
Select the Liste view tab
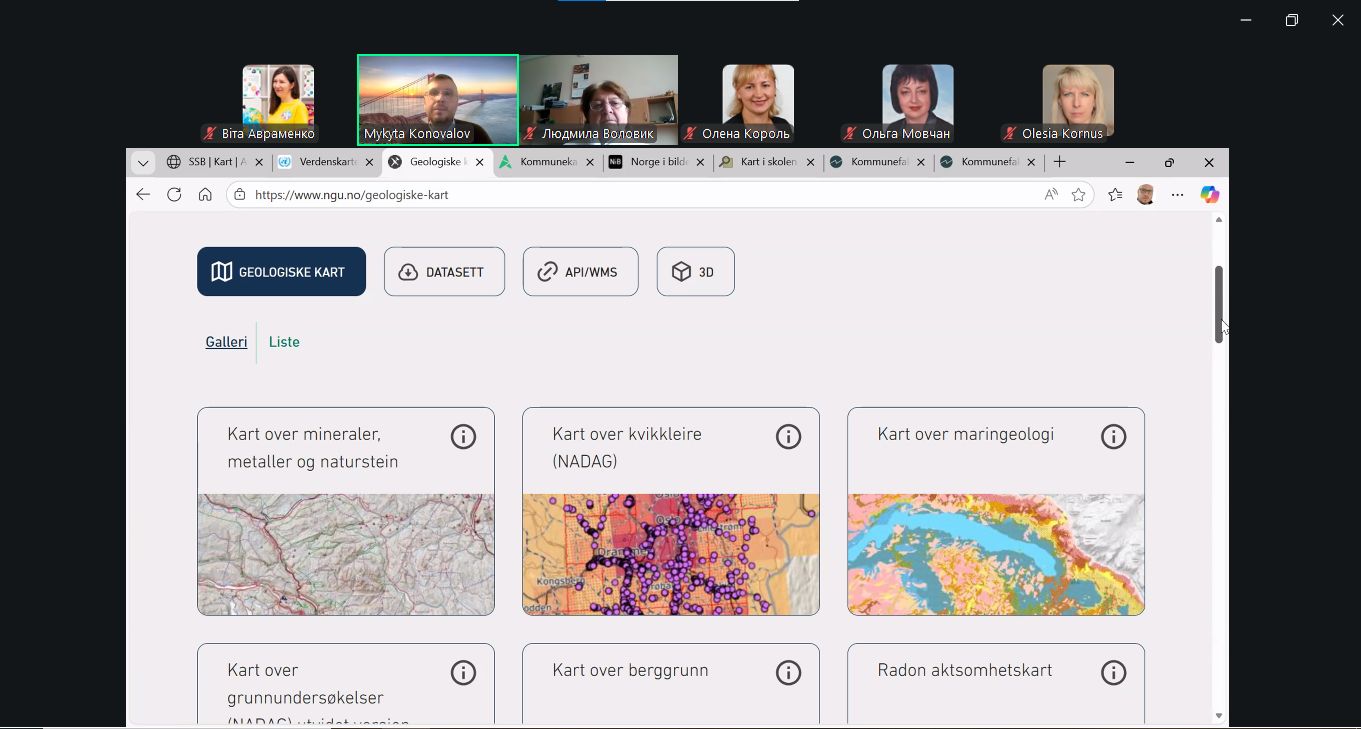[x=284, y=342]
